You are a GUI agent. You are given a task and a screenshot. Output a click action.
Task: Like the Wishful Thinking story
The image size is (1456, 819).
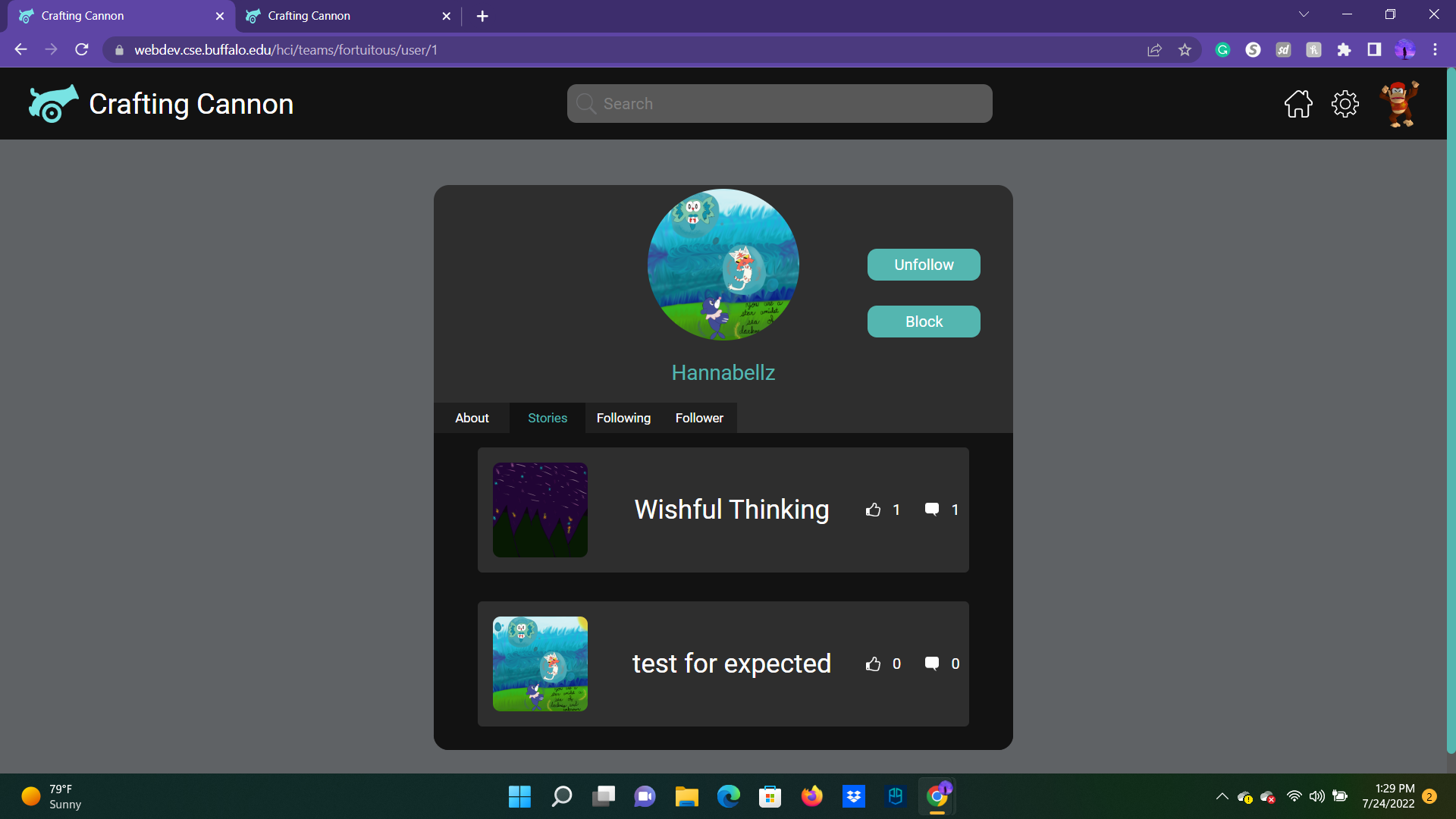874,510
